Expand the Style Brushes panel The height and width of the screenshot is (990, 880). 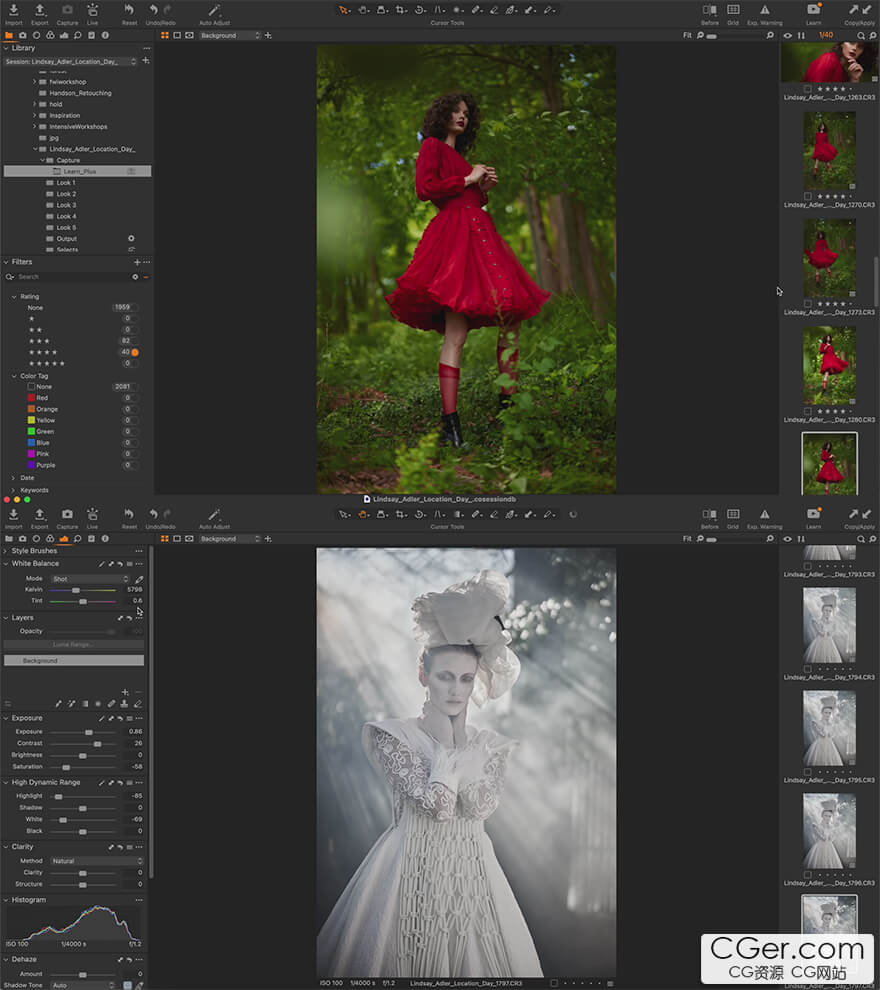pyautogui.click(x=6, y=551)
